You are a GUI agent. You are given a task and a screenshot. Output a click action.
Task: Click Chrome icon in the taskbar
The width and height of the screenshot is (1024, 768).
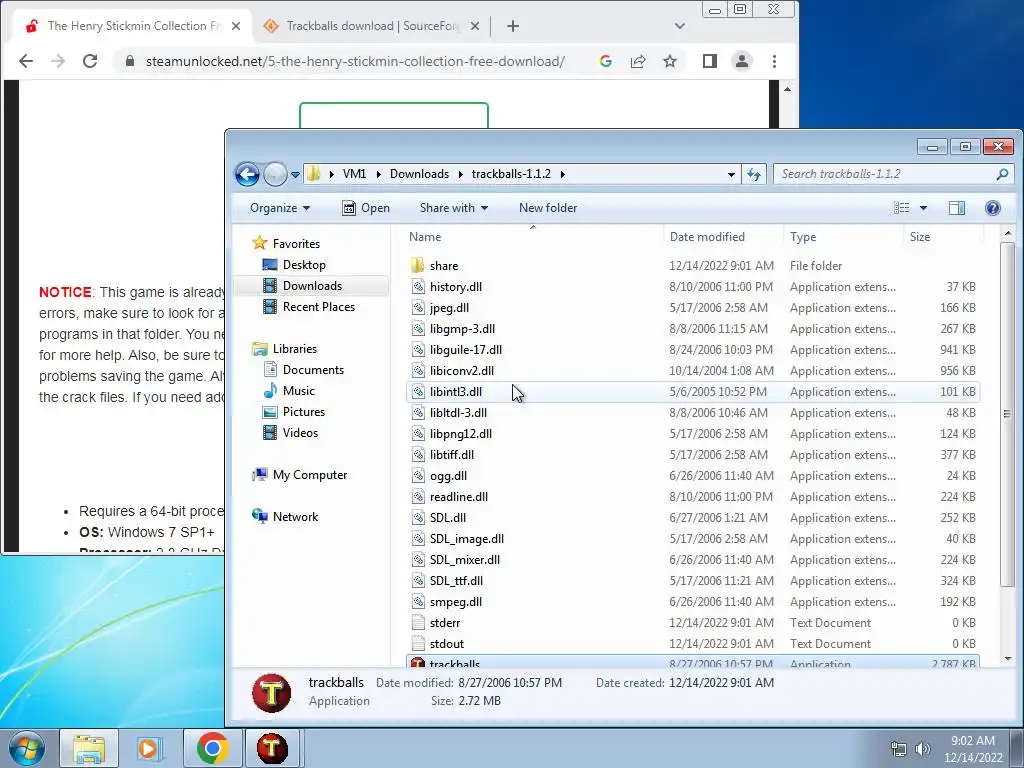coord(212,748)
